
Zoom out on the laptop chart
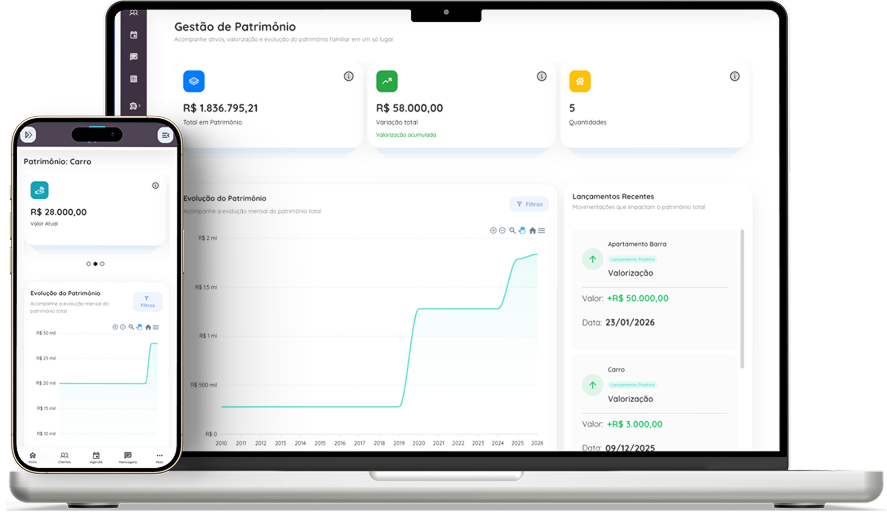click(x=502, y=230)
